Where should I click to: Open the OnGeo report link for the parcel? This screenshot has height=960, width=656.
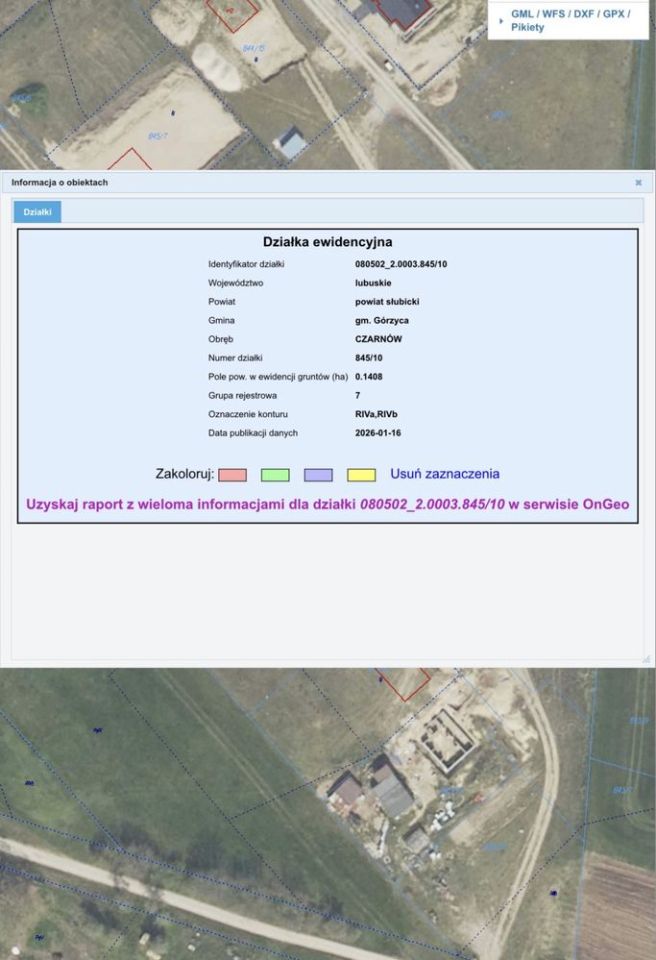(x=328, y=504)
